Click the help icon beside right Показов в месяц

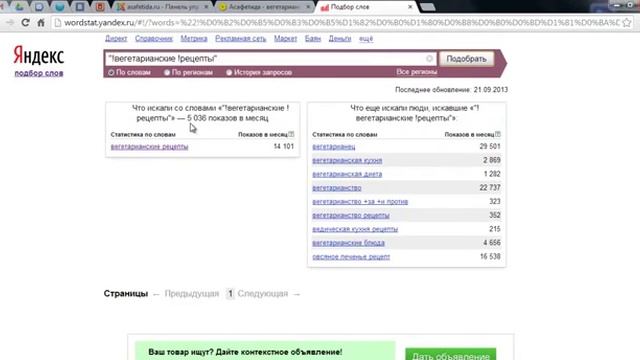[x=498, y=134]
